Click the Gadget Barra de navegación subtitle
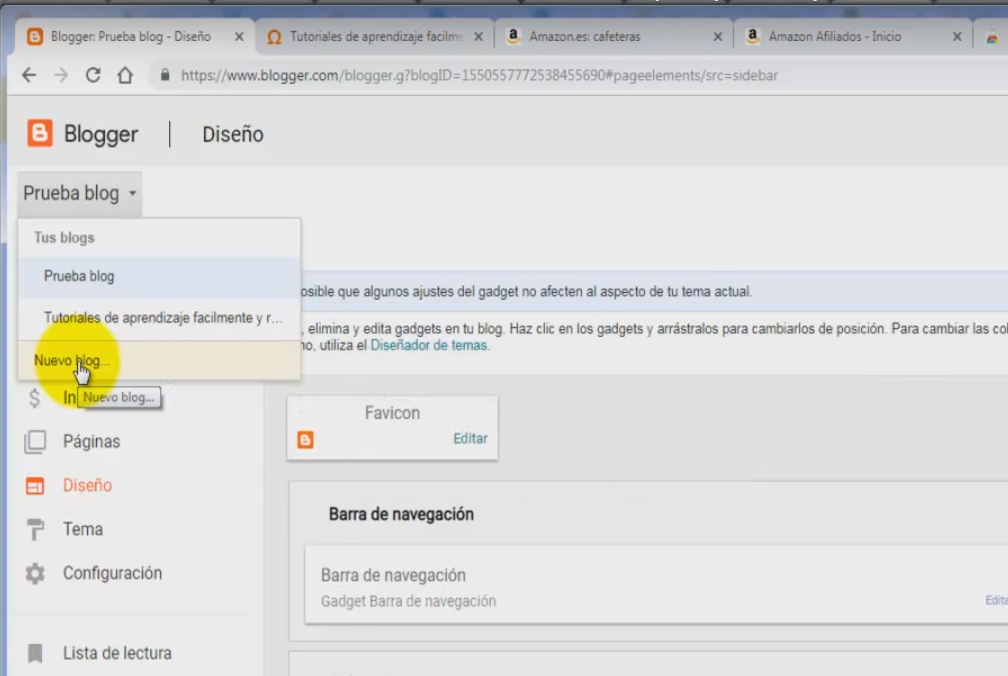This screenshot has height=676, width=1008. click(408, 601)
